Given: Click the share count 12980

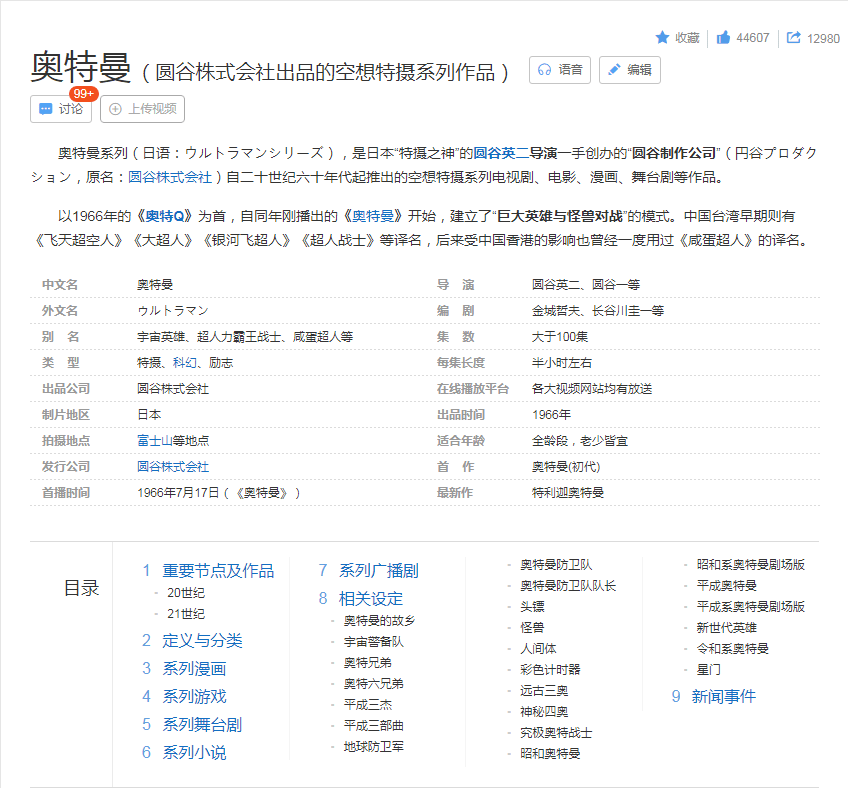Looking at the screenshot, I should [x=823, y=38].
